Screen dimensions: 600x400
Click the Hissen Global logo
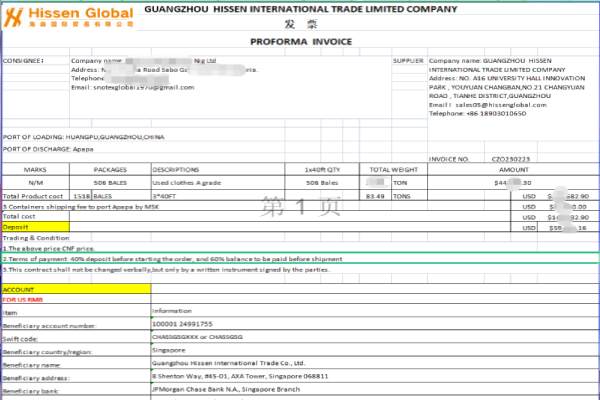[x=69, y=17]
